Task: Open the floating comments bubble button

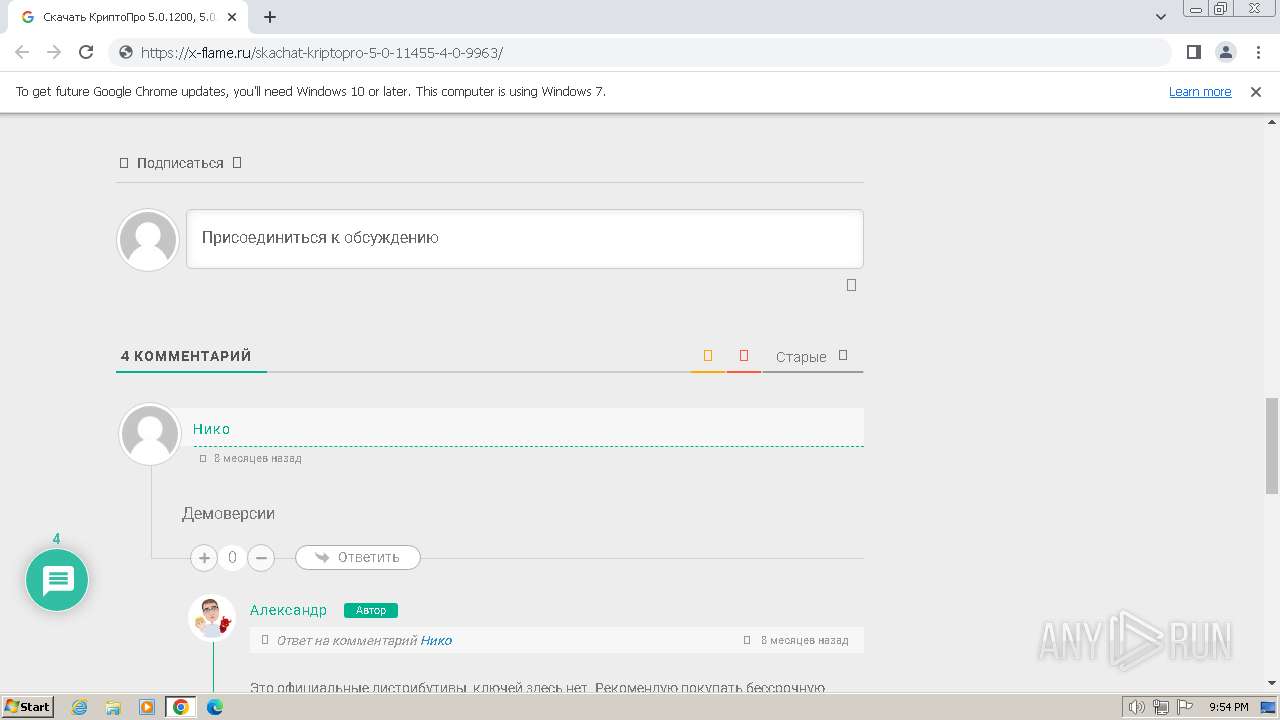Action: coord(57,580)
